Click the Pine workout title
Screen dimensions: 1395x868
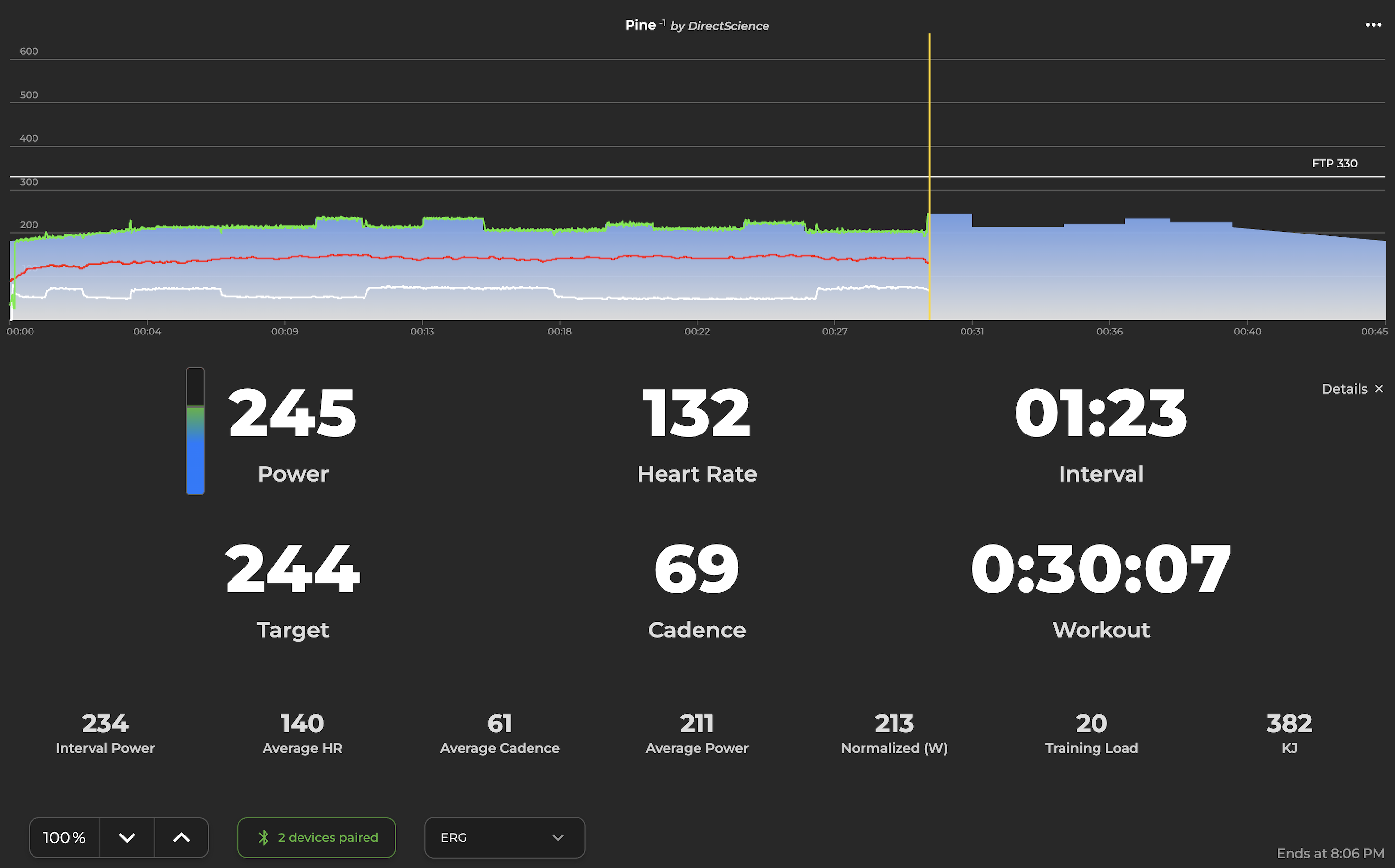click(x=640, y=25)
